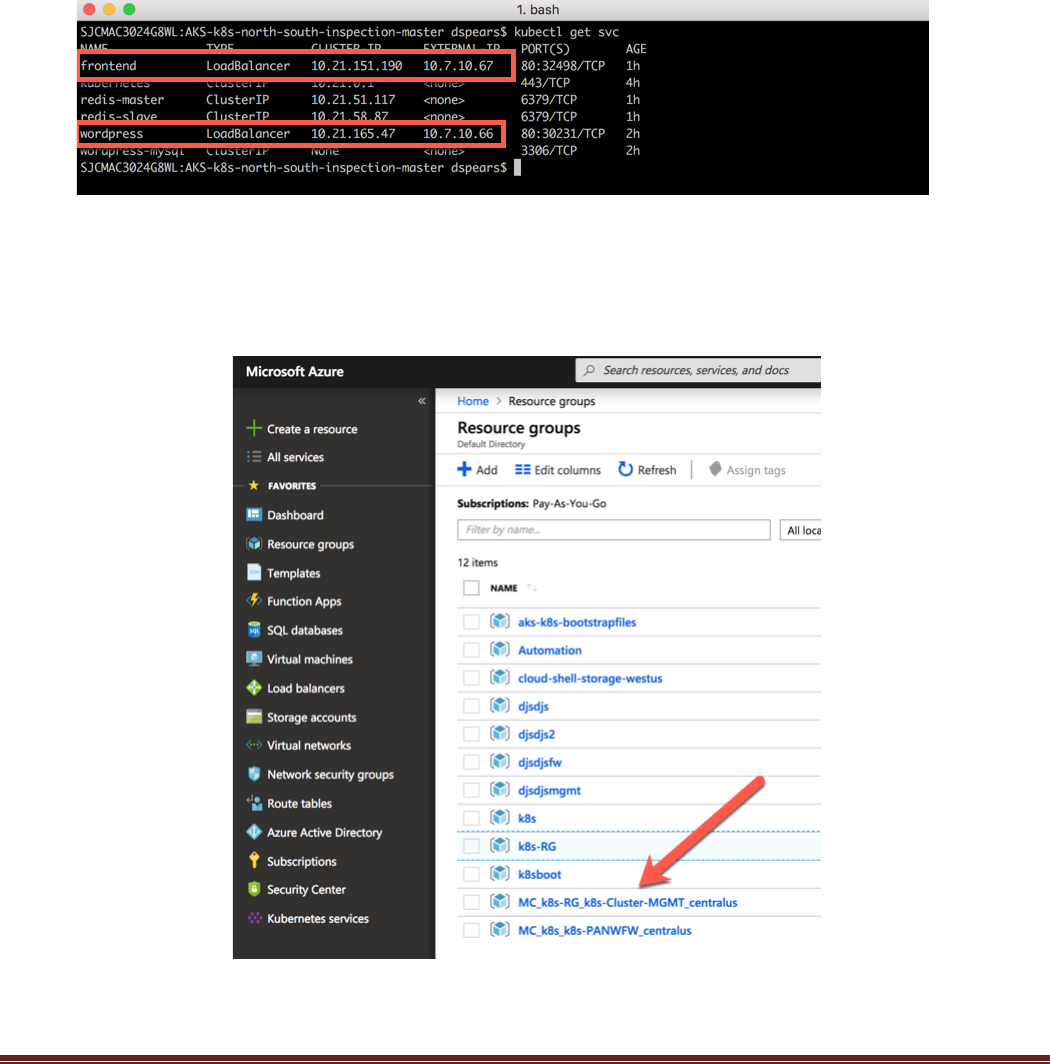Image resolution: width=1050 pixels, height=1064 pixels.
Task: Click the Assign tags tag icon
Action: [x=715, y=469]
